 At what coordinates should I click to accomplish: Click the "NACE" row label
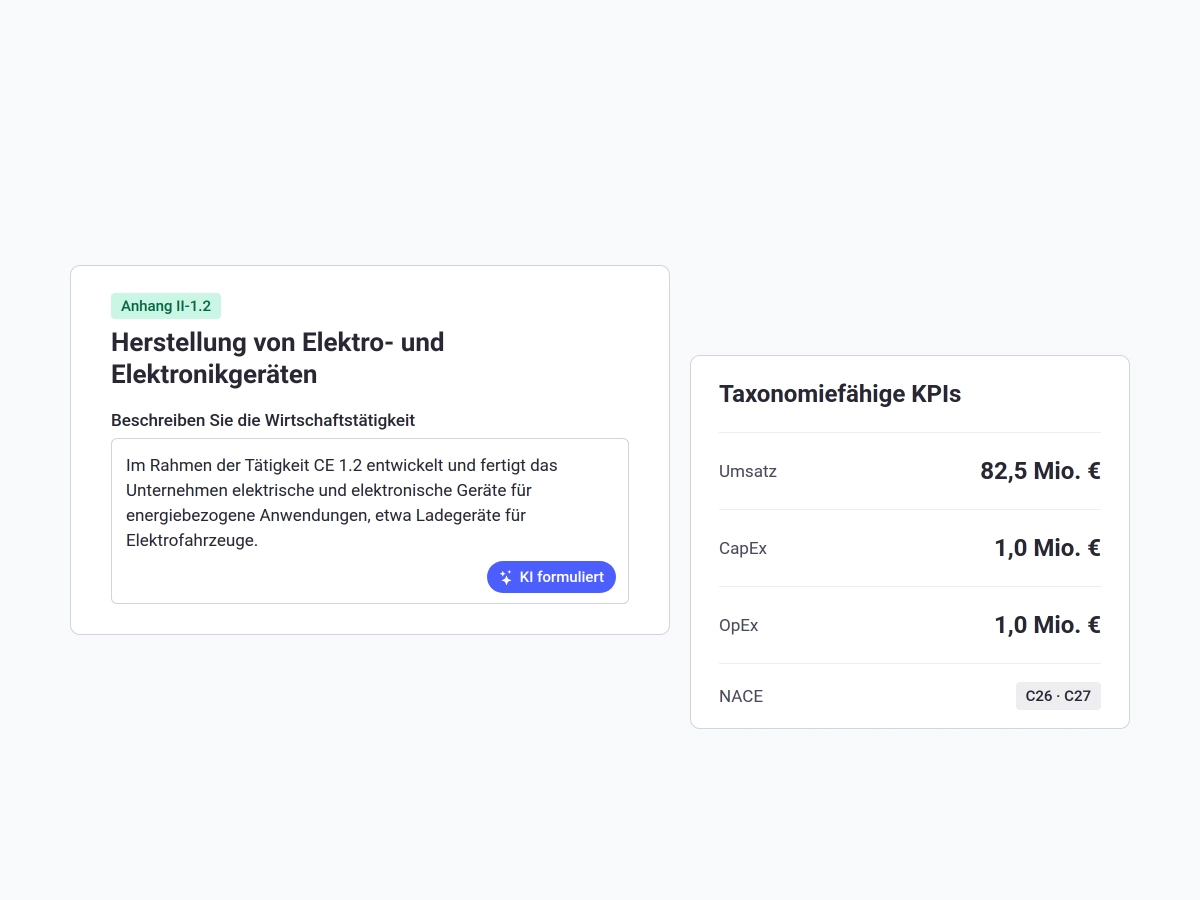(741, 696)
